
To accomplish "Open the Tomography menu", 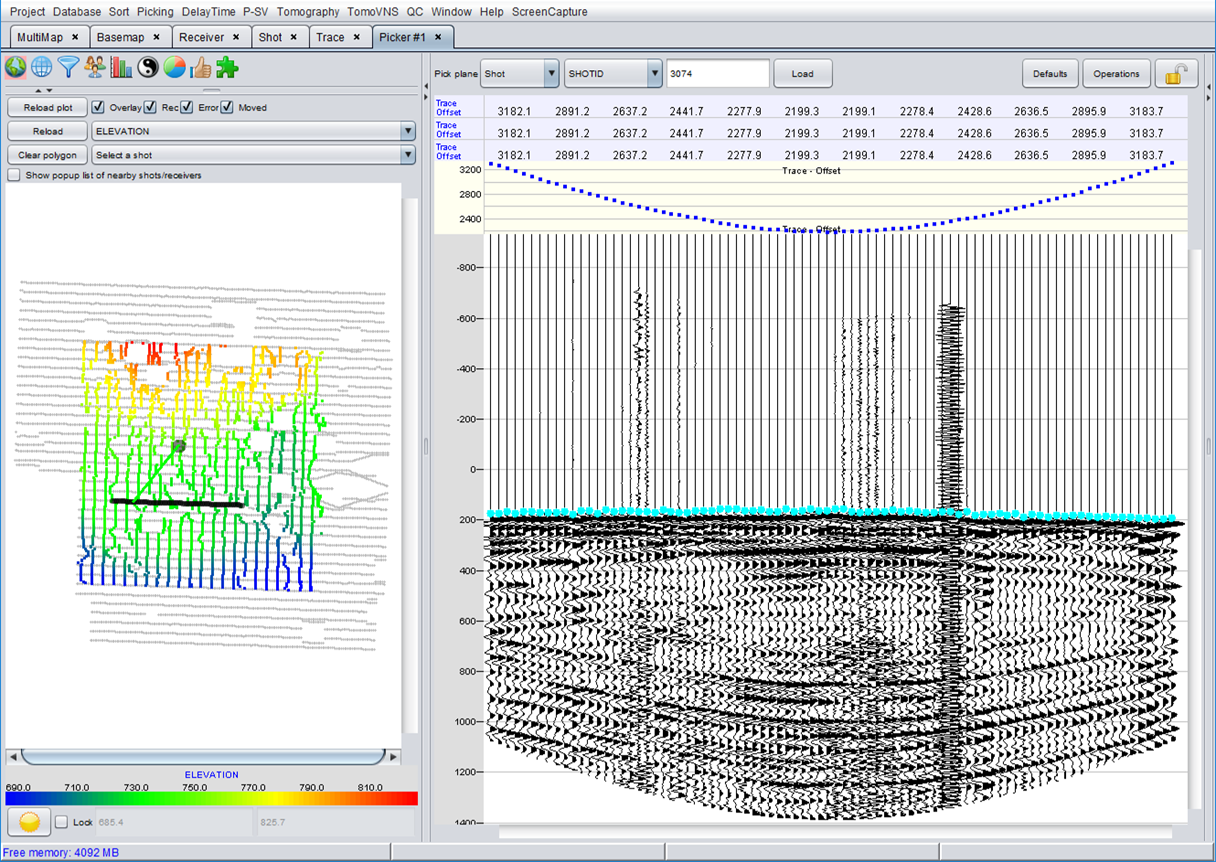I will [306, 12].
